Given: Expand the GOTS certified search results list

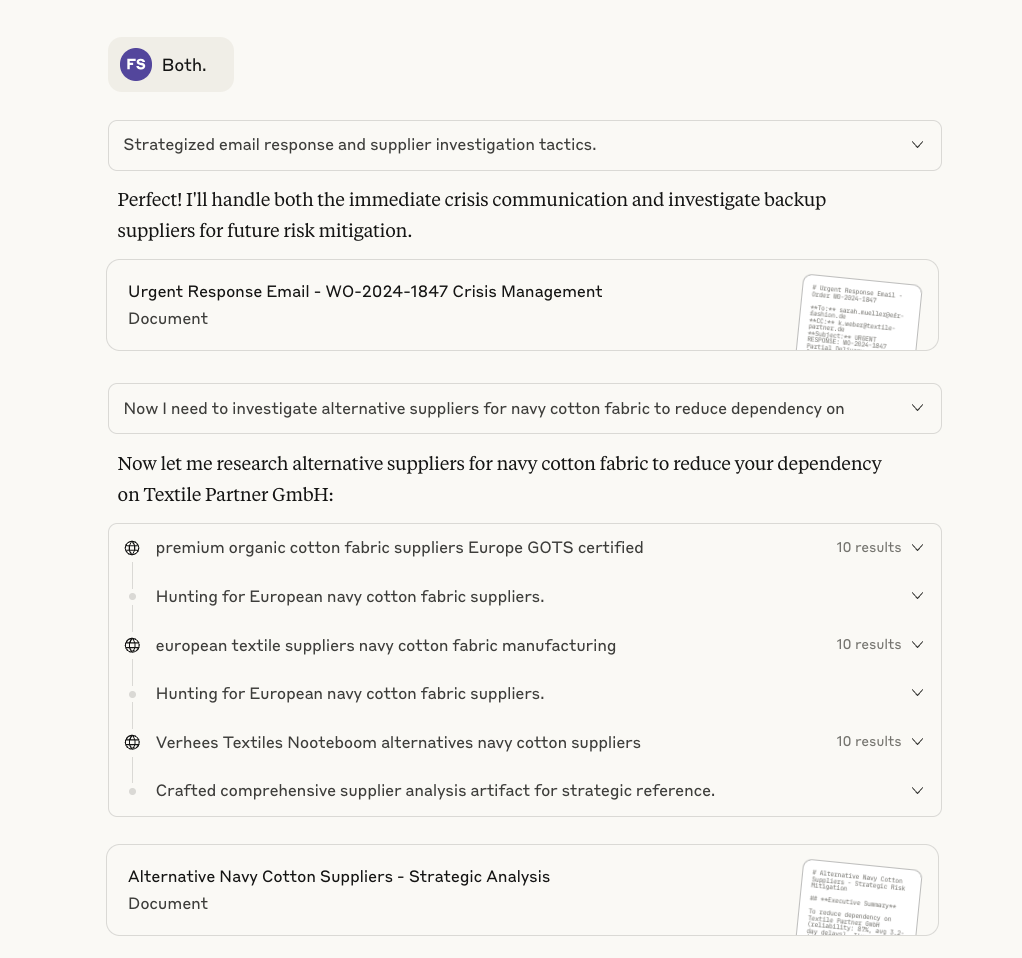Looking at the screenshot, I should pyautogui.click(x=917, y=547).
